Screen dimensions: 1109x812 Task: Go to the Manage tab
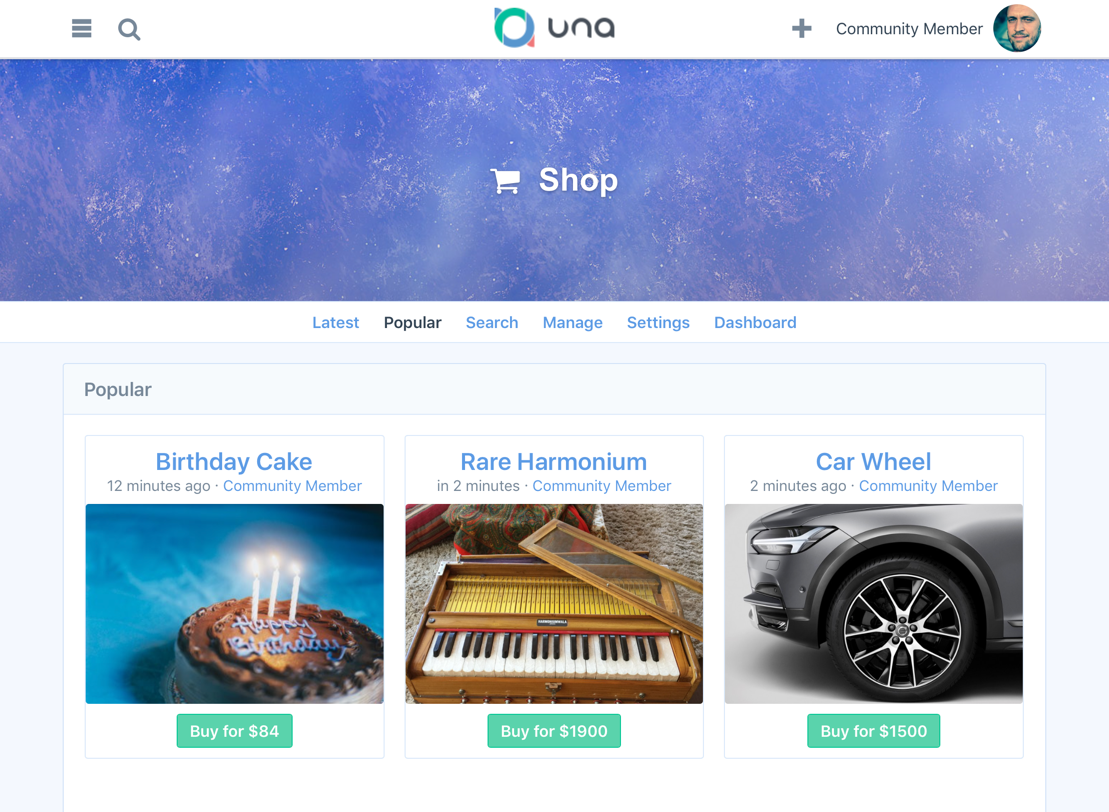(572, 323)
